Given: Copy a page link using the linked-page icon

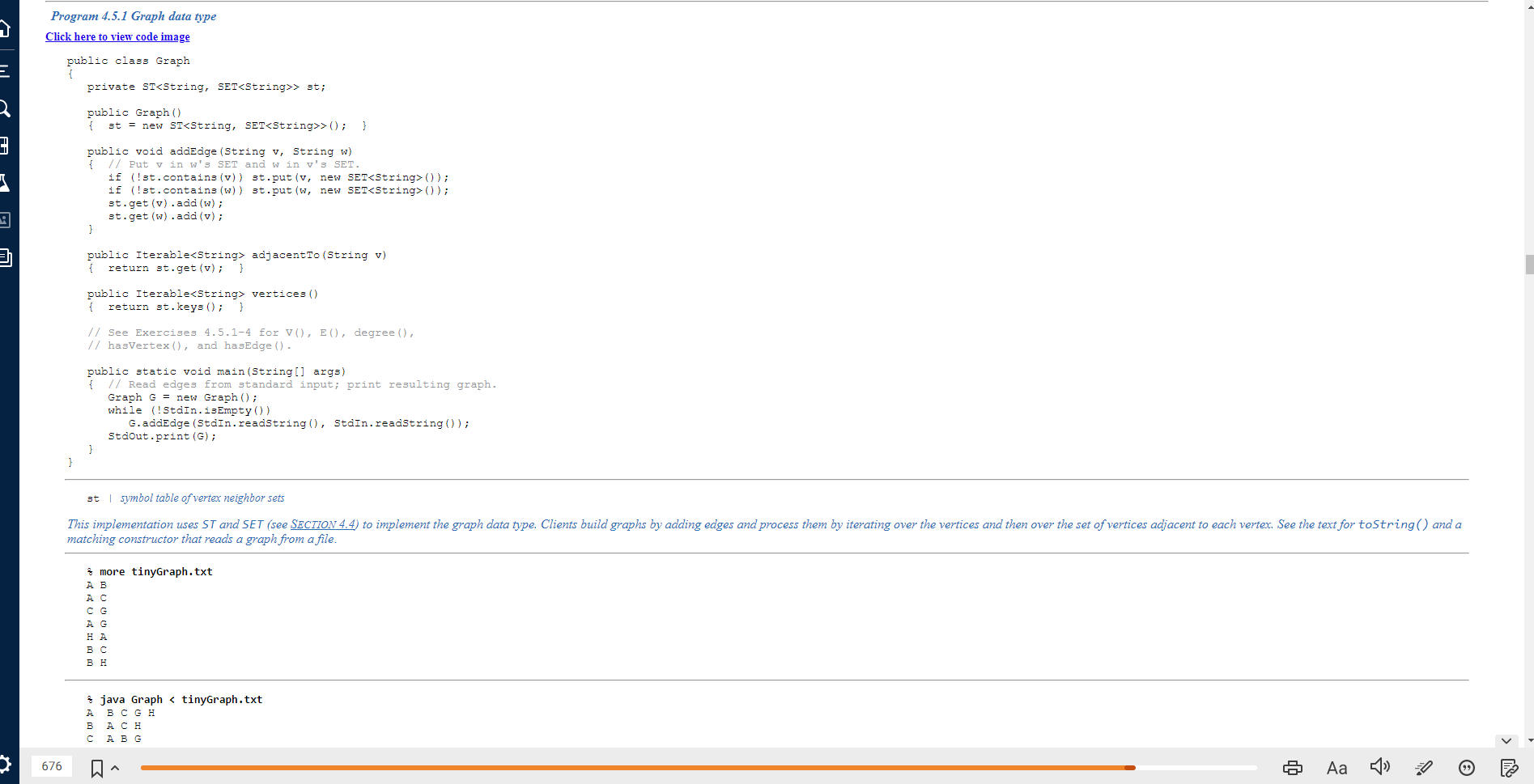Looking at the screenshot, I should coord(1509,767).
